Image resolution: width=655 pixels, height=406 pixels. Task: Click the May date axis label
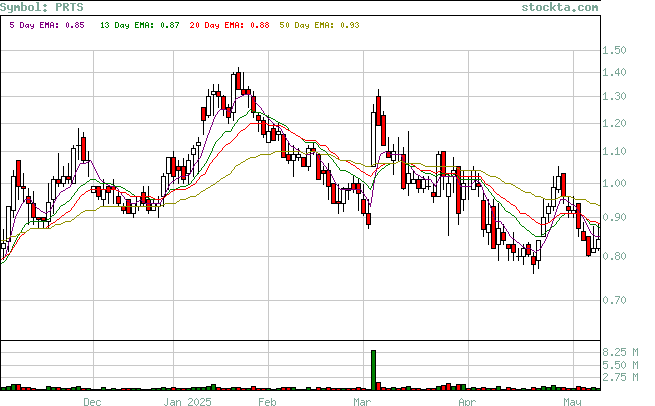point(572,402)
